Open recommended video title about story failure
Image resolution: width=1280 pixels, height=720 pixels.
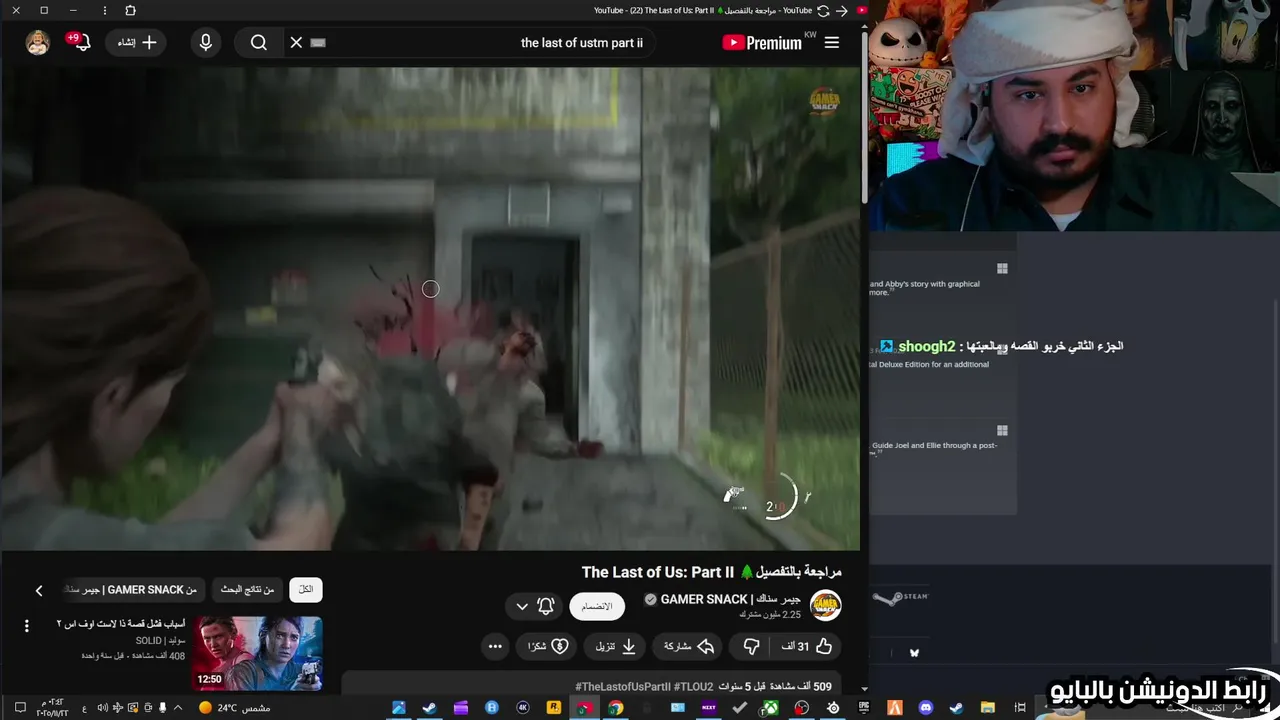click(x=121, y=624)
